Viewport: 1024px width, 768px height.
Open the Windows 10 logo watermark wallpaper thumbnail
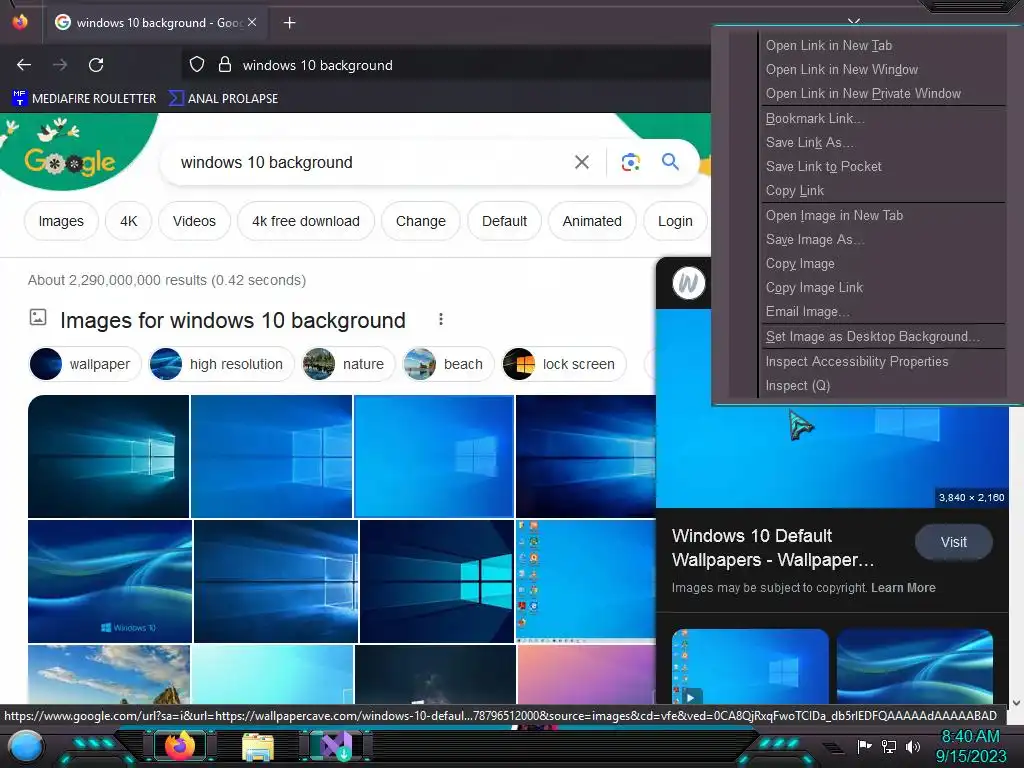pos(110,581)
